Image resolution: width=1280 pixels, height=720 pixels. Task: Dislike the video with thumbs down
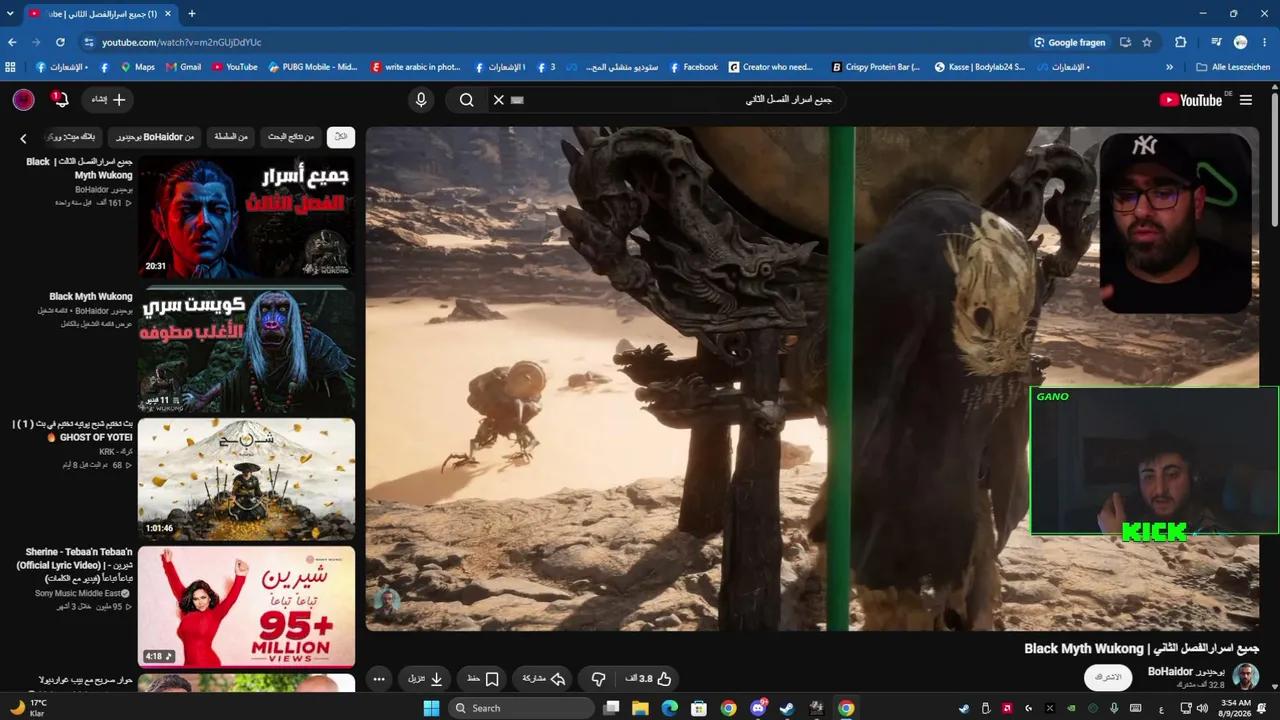click(598, 679)
